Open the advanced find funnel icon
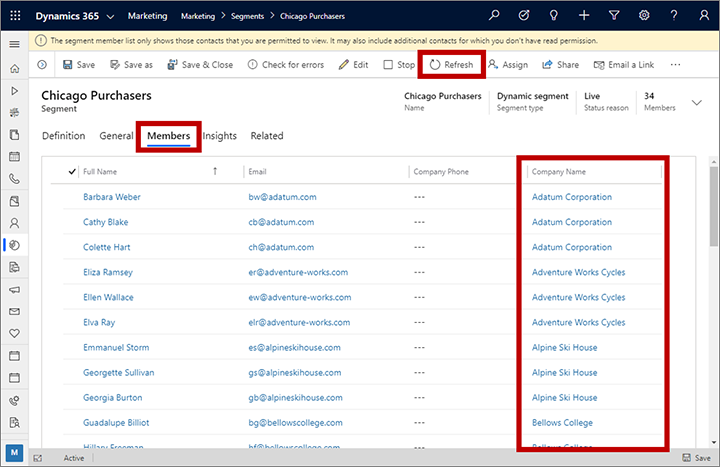The width and height of the screenshot is (720, 467). pos(614,16)
